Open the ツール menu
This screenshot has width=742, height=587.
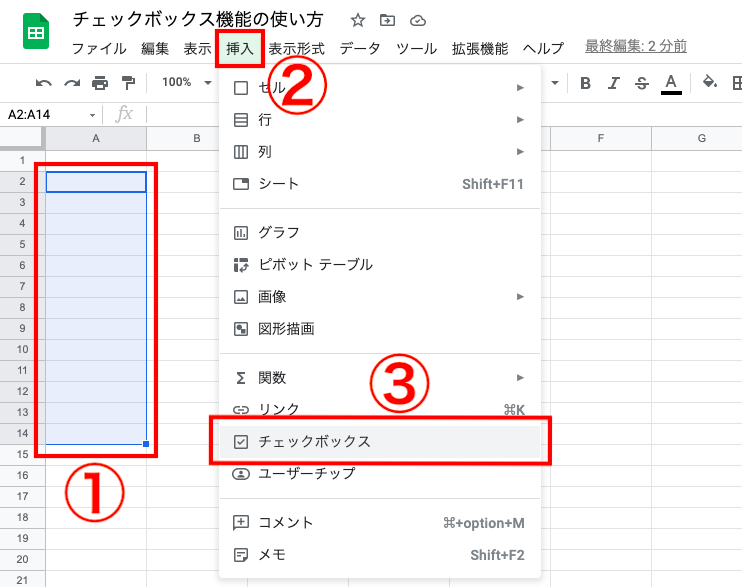[416, 48]
